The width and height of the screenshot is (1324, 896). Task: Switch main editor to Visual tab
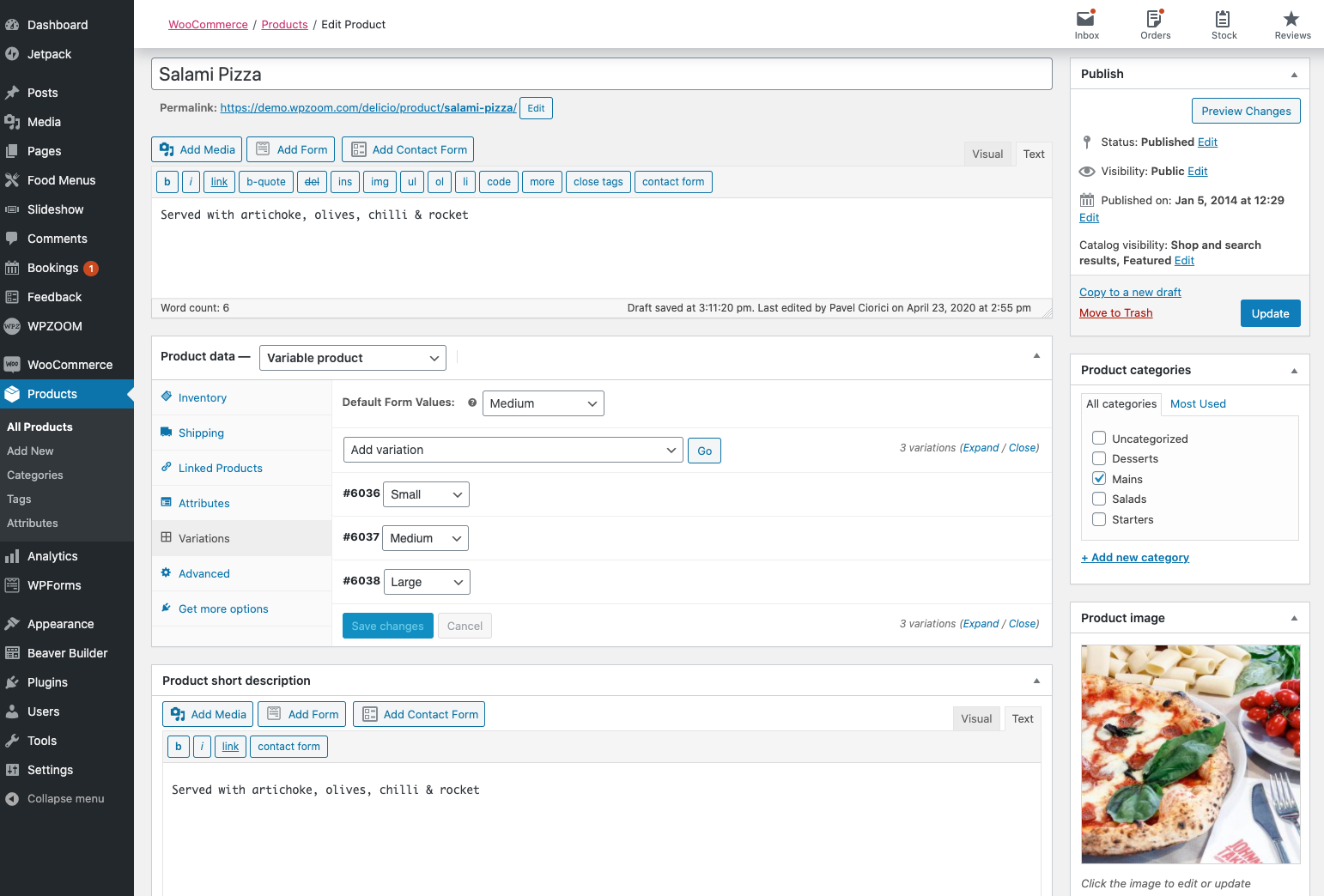pos(987,154)
